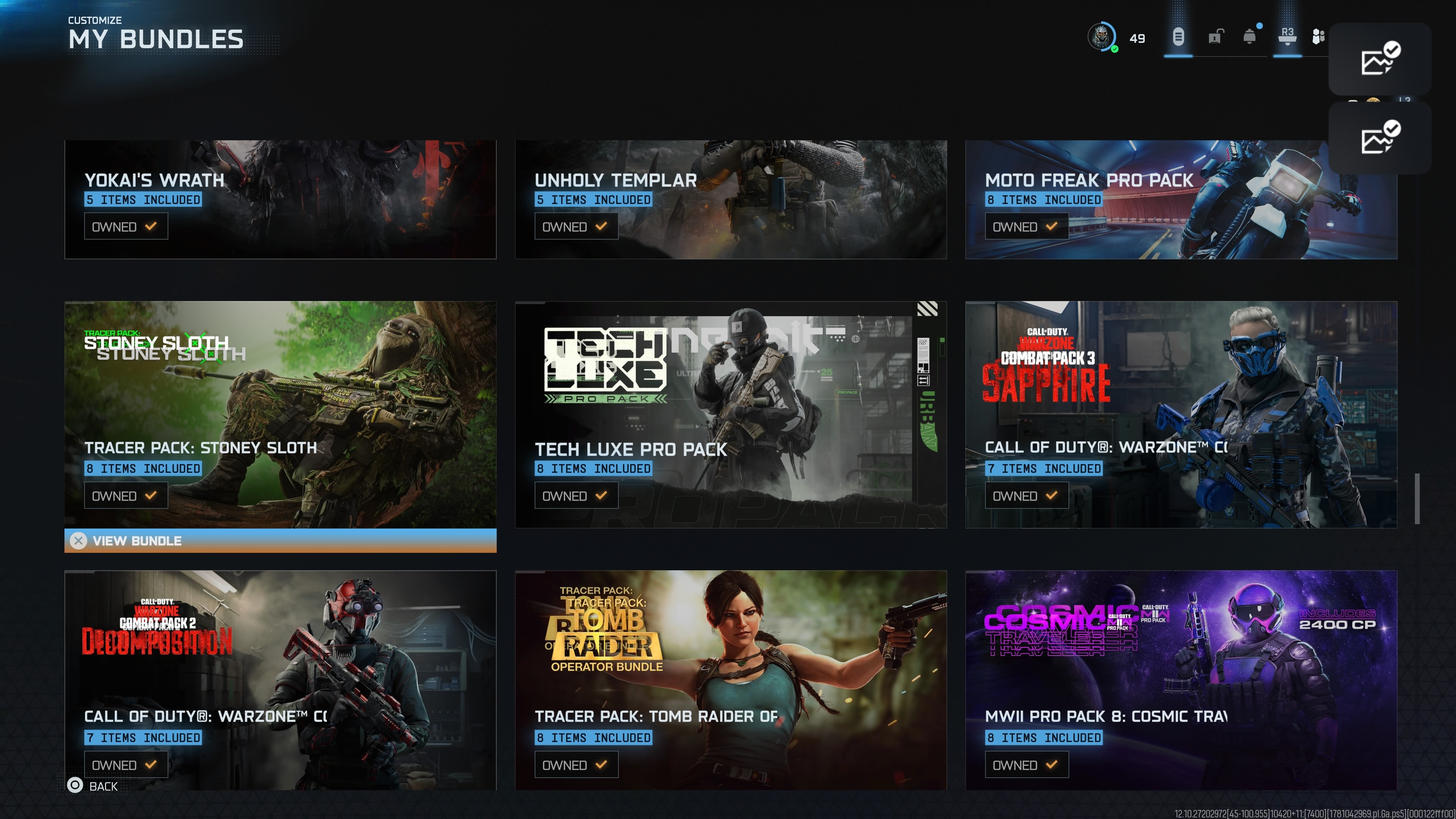Select the Warzone Combat Pack 2 Decomposition card
Image resolution: width=1456 pixels, height=819 pixels.
pyautogui.click(x=280, y=680)
